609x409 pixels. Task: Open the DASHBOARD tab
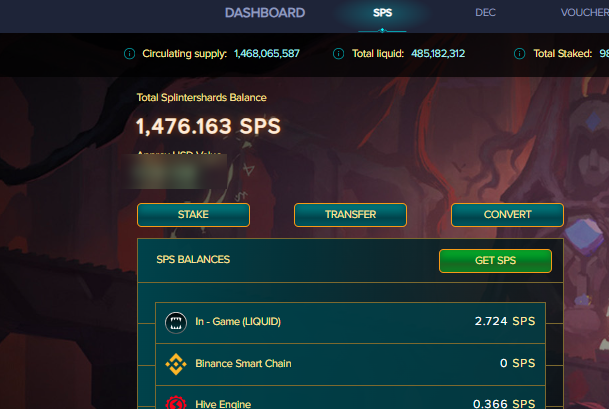265,13
